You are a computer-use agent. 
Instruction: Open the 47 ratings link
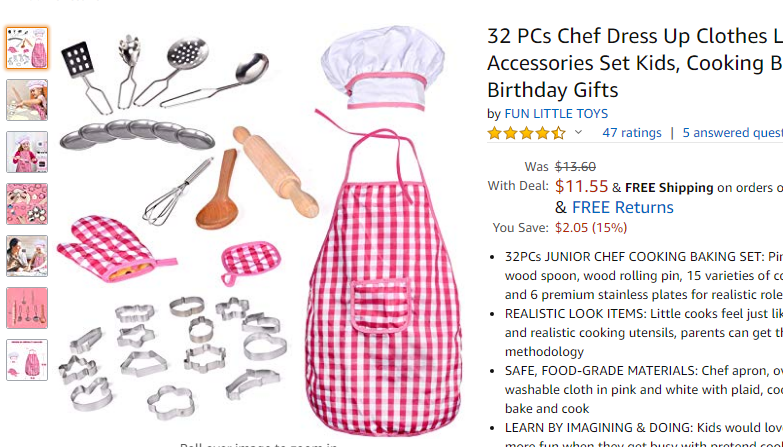[632, 132]
